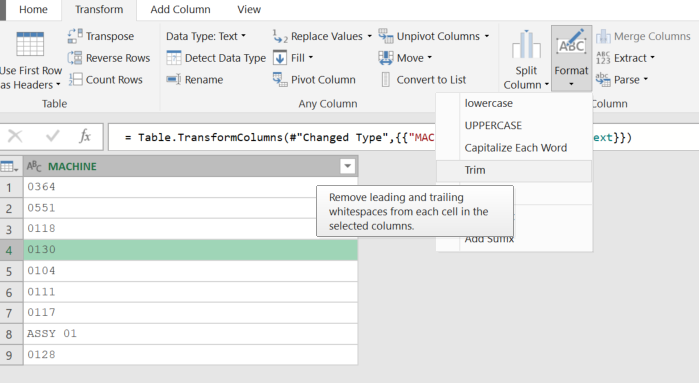Click the Pivot Column icon
Image resolution: width=699 pixels, height=383 pixels.
pos(280,79)
